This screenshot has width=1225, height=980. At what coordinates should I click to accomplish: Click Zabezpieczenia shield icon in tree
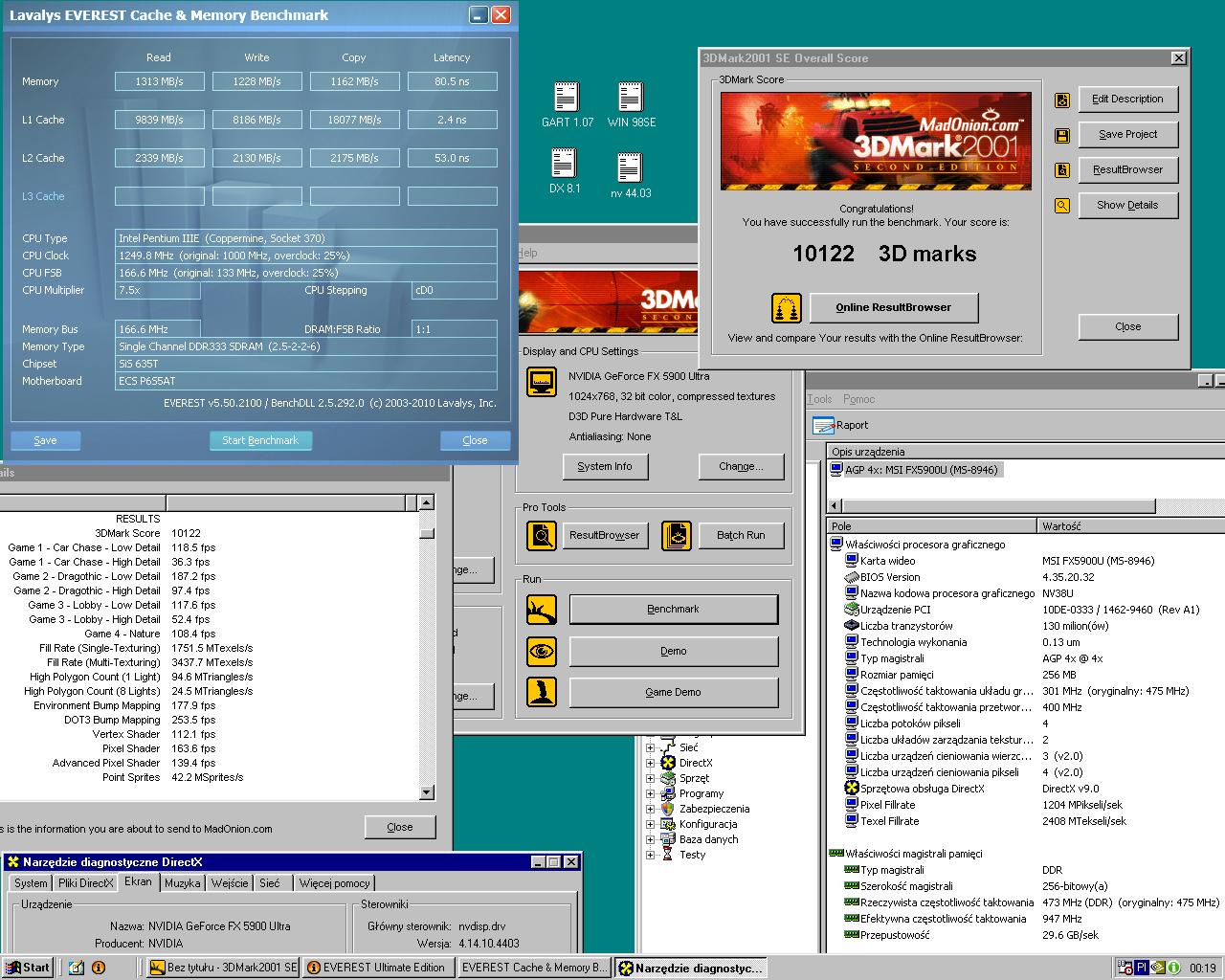(x=668, y=809)
